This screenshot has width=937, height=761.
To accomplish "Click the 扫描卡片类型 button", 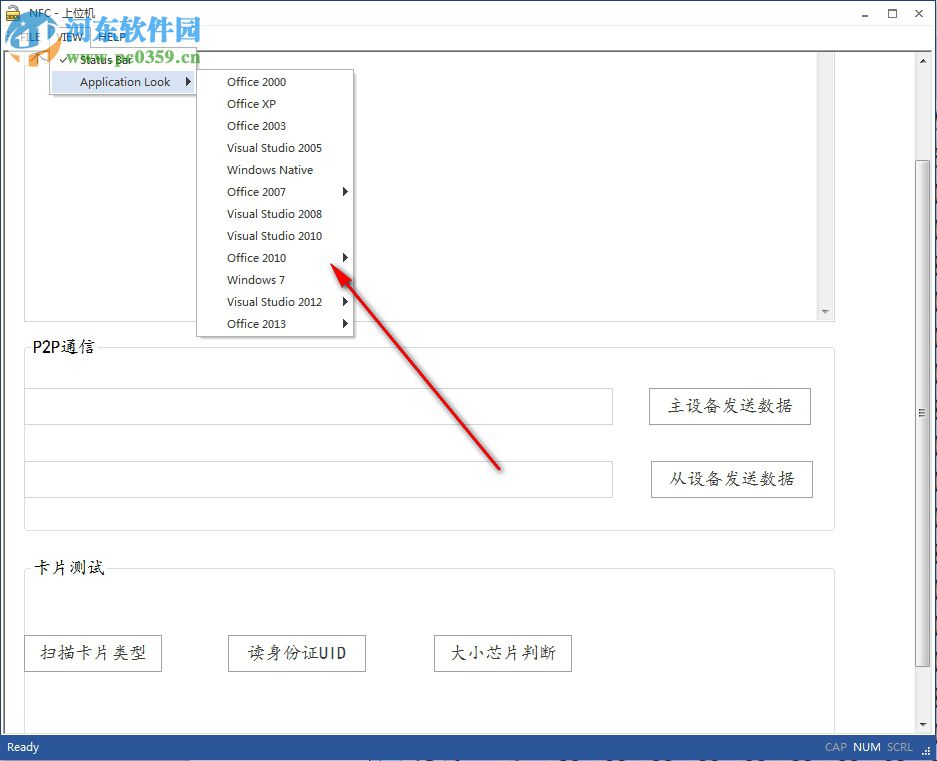I will click(x=93, y=653).
